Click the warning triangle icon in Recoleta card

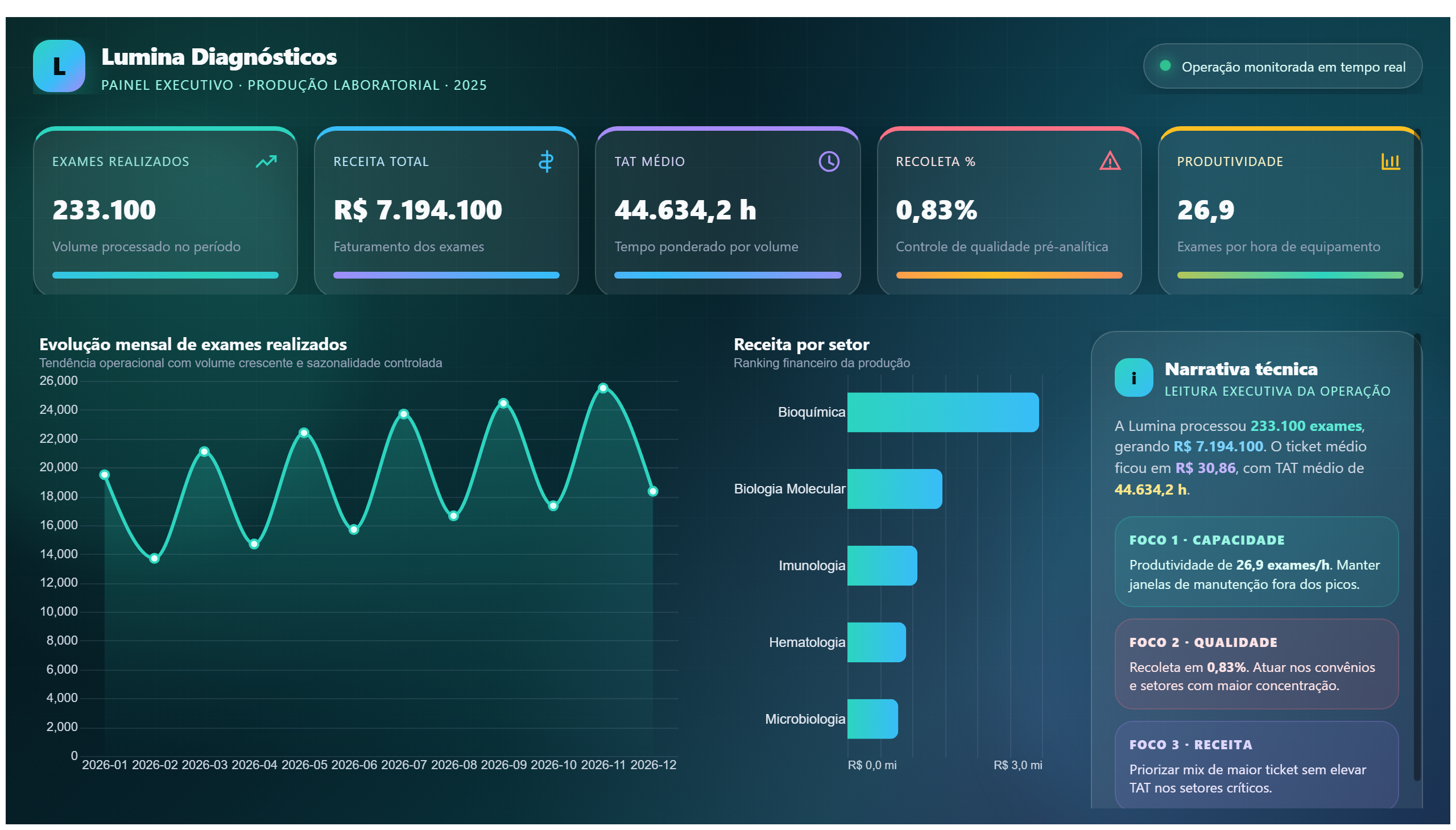(x=1109, y=161)
